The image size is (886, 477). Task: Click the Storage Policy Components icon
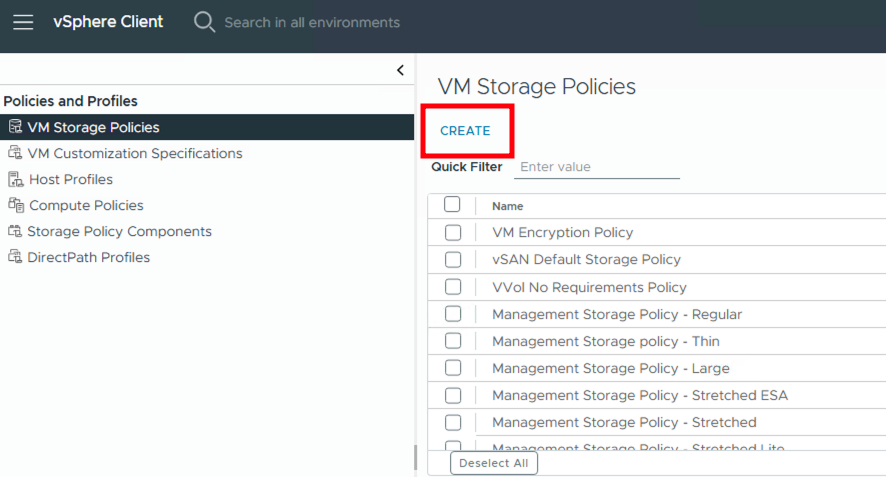point(15,231)
